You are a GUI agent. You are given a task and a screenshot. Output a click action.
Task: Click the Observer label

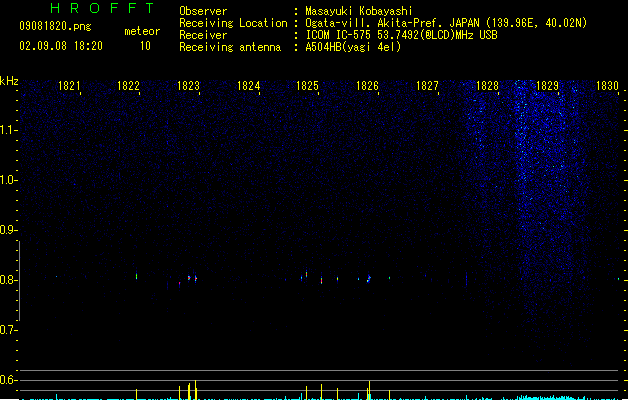(203, 11)
